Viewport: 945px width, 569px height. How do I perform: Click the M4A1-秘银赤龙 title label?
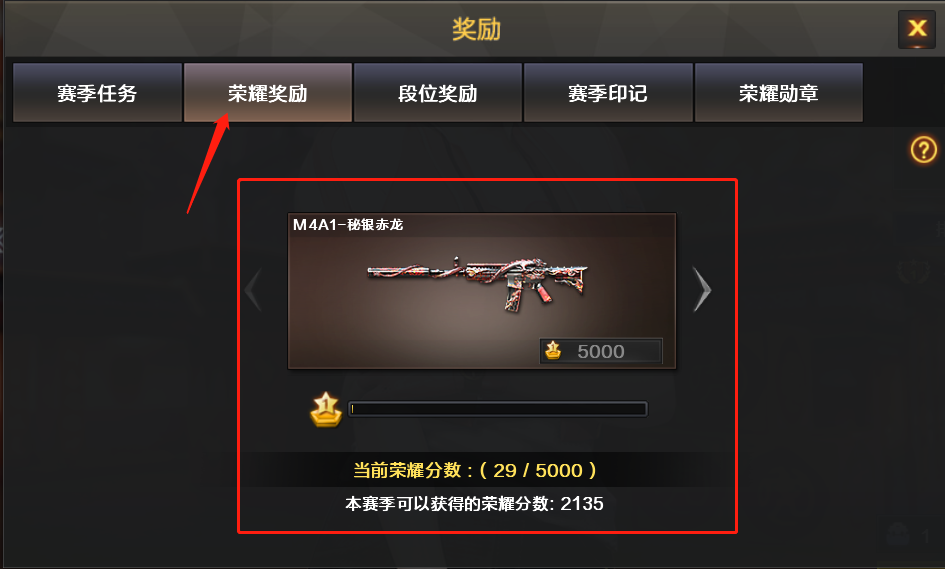coord(348,225)
